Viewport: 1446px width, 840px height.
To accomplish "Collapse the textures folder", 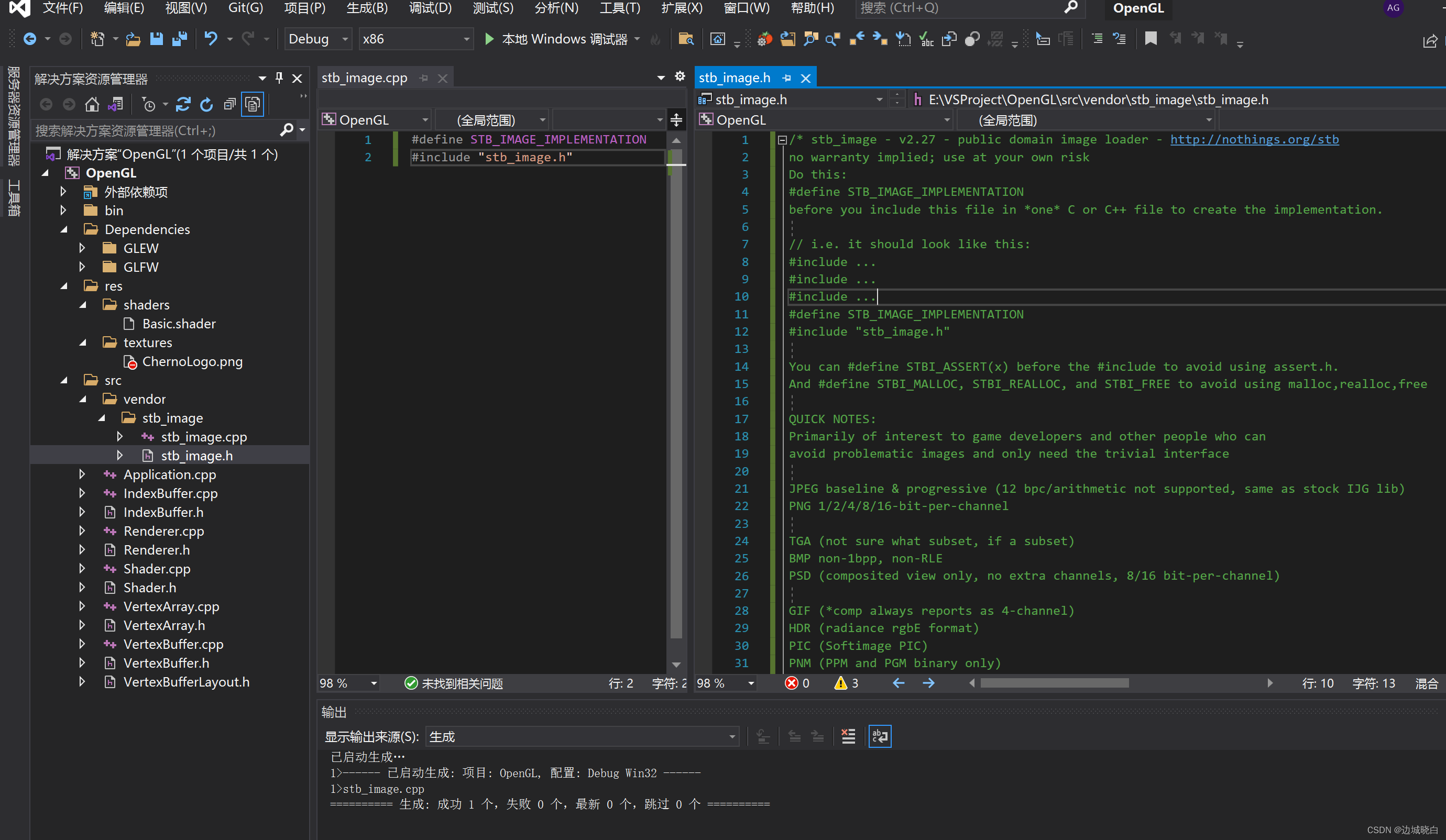I will [x=83, y=342].
